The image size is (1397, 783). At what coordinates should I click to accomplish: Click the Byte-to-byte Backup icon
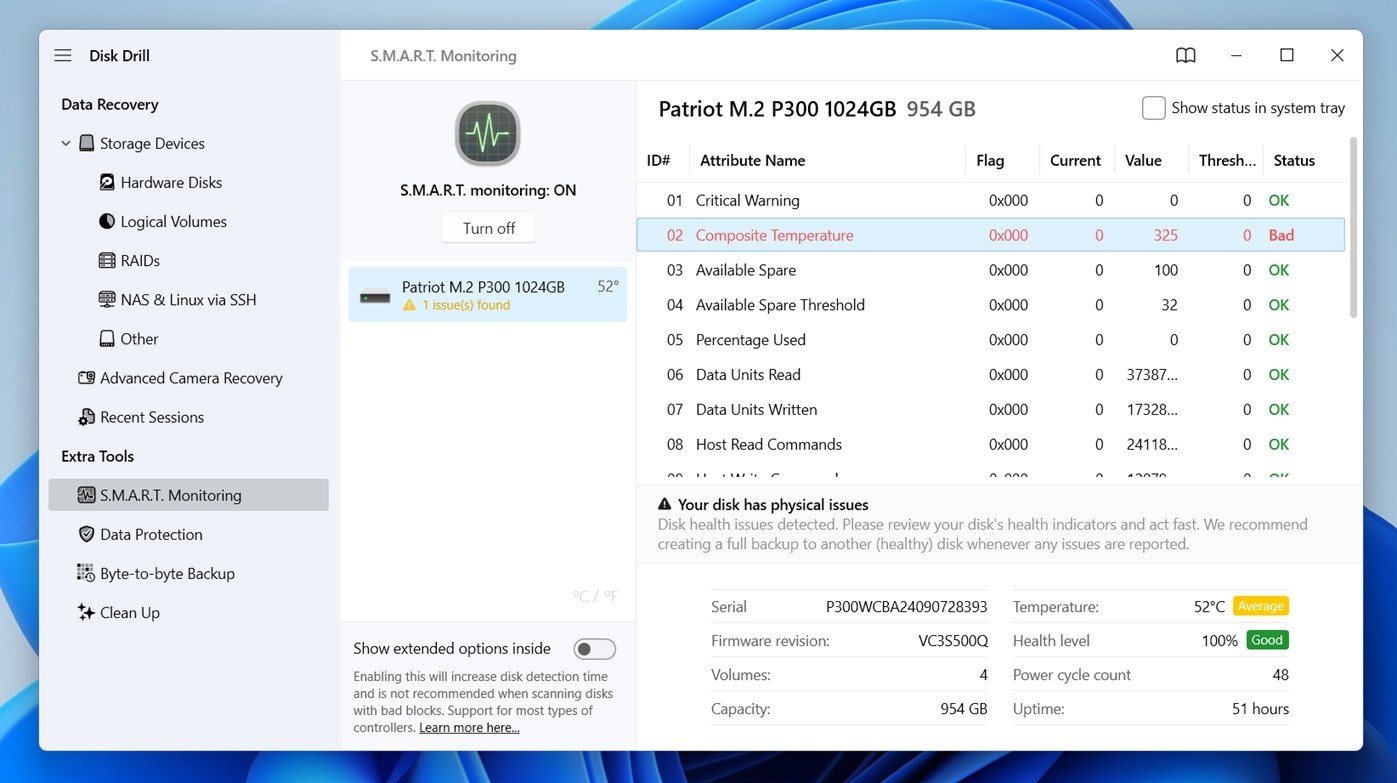click(87, 573)
